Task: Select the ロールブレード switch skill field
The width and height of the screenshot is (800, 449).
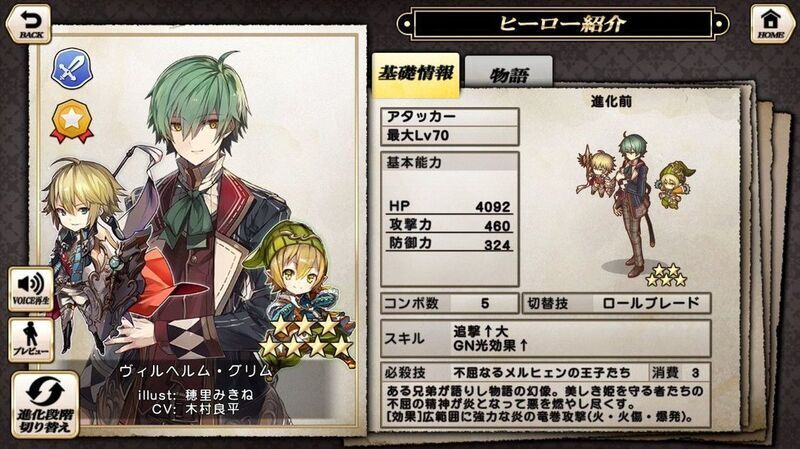Action: pyautogui.click(x=616, y=303)
